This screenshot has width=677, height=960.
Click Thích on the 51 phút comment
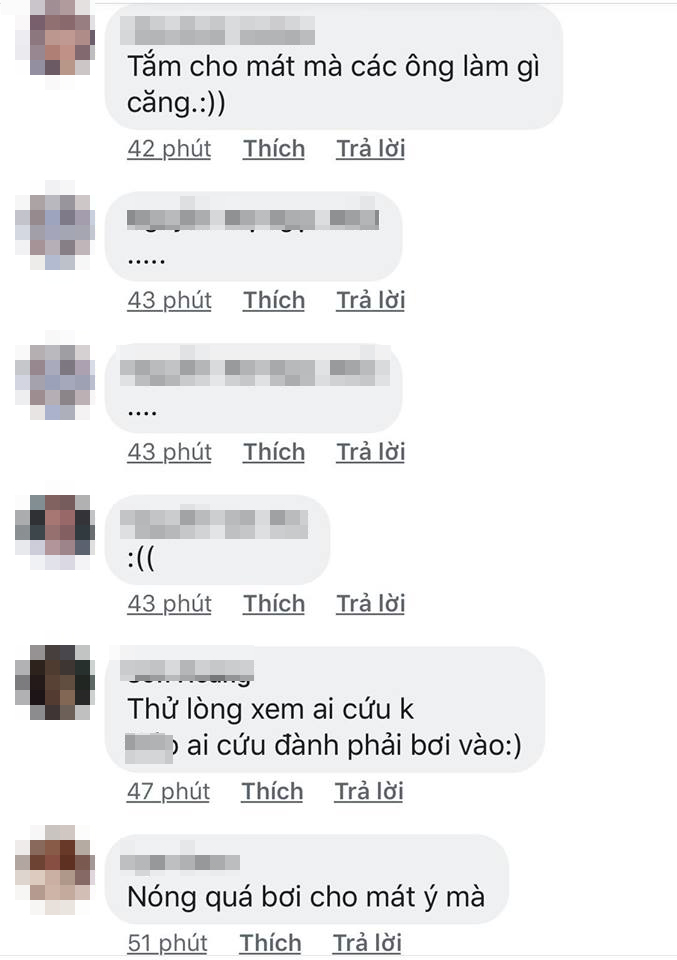point(270,943)
